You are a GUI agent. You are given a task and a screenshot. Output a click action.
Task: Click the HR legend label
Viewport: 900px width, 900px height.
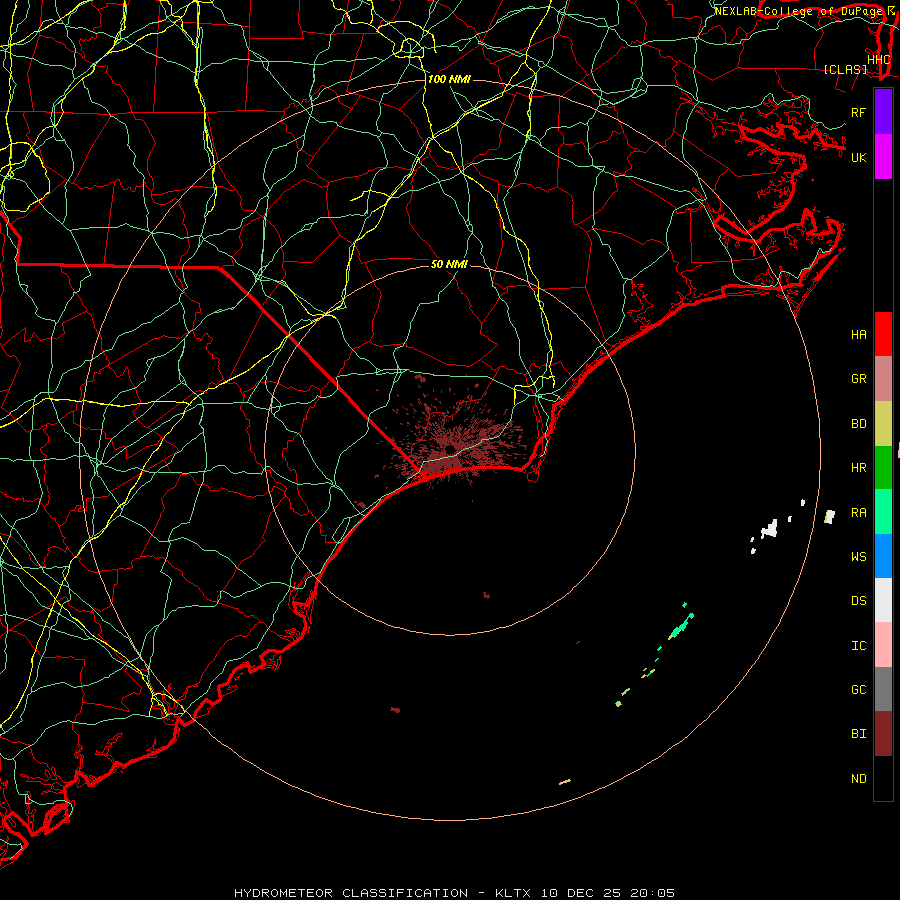(x=858, y=468)
